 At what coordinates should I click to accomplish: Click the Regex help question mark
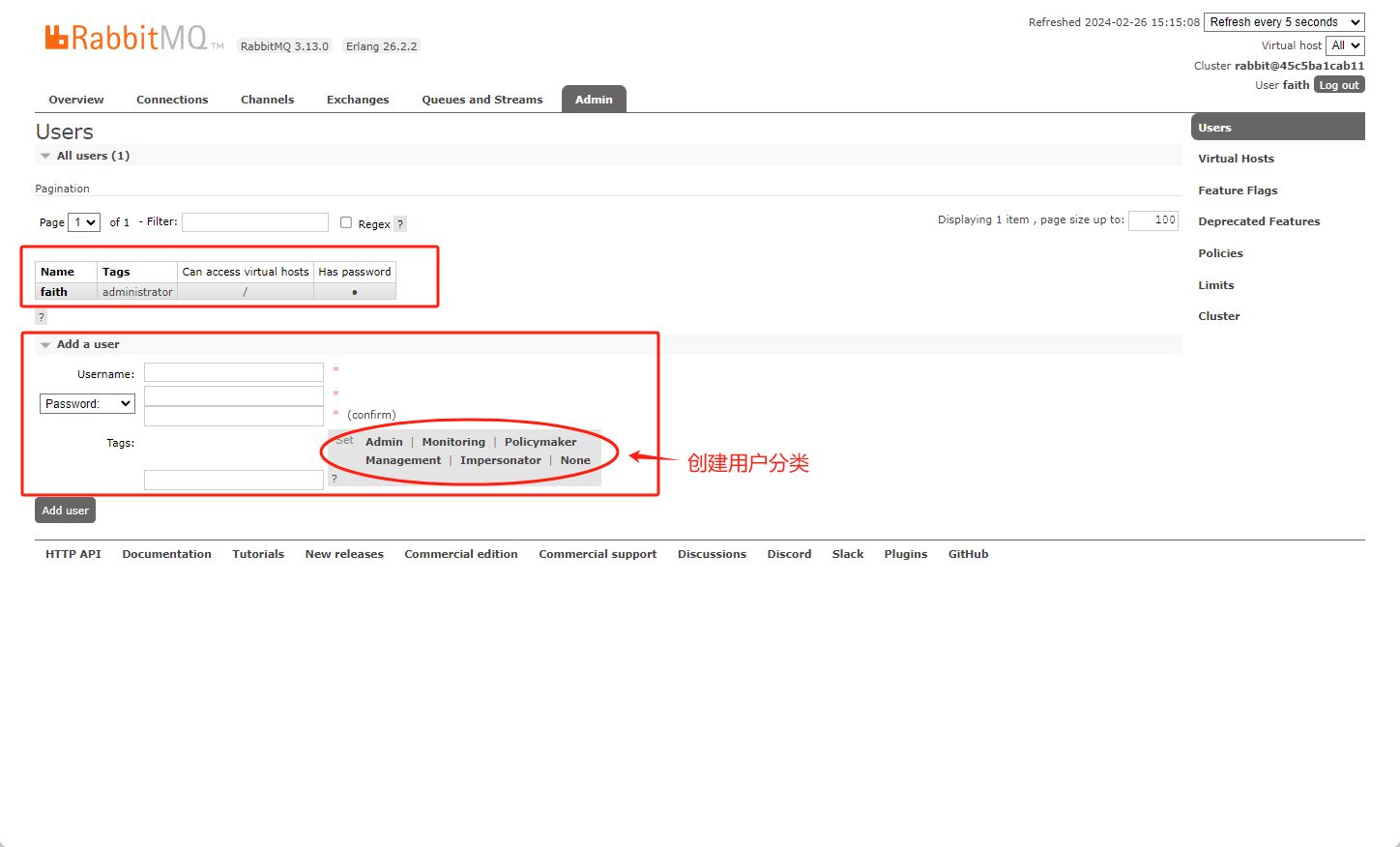pos(400,224)
